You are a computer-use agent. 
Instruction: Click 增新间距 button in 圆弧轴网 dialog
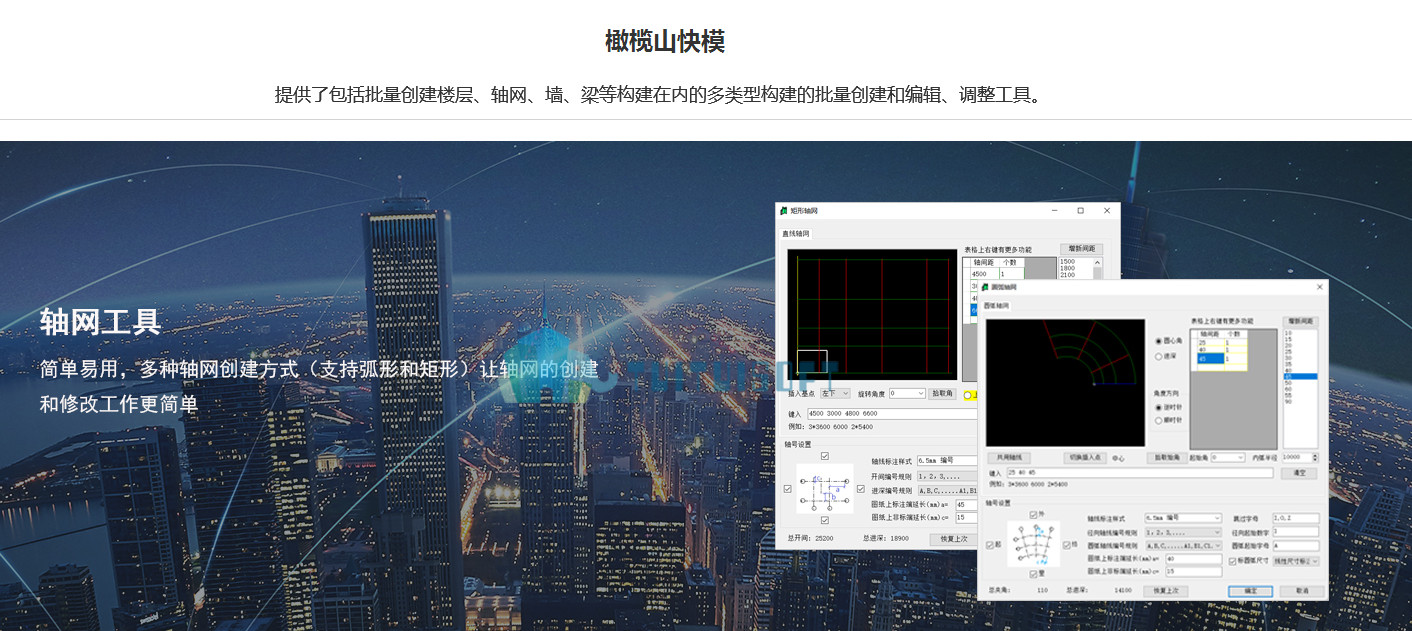tap(1300, 322)
